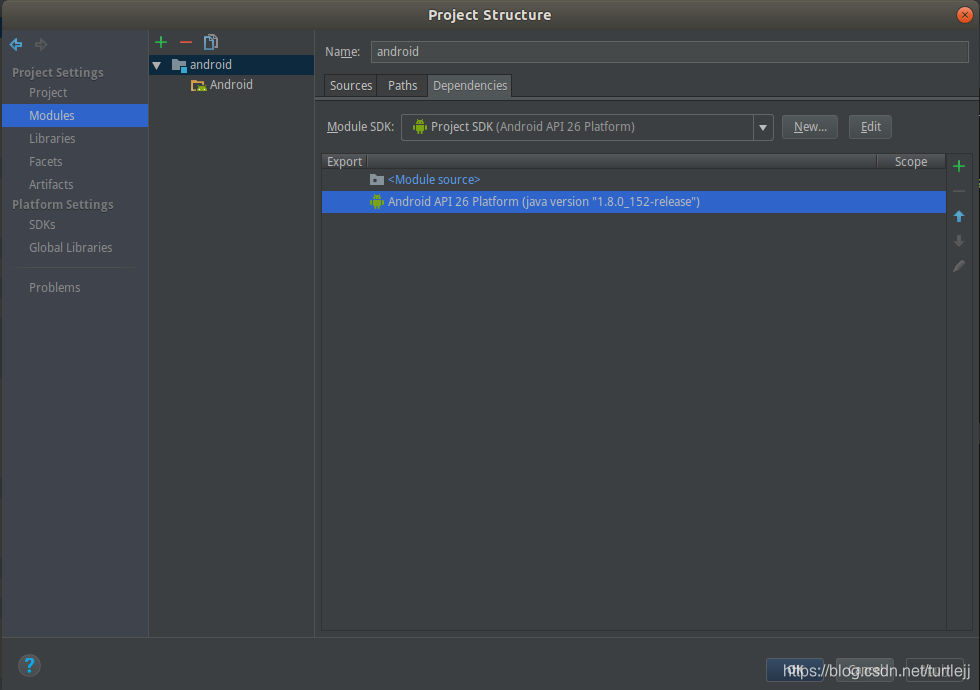Move dependency down with grey arrow
This screenshot has height=690, width=980.
point(959,241)
